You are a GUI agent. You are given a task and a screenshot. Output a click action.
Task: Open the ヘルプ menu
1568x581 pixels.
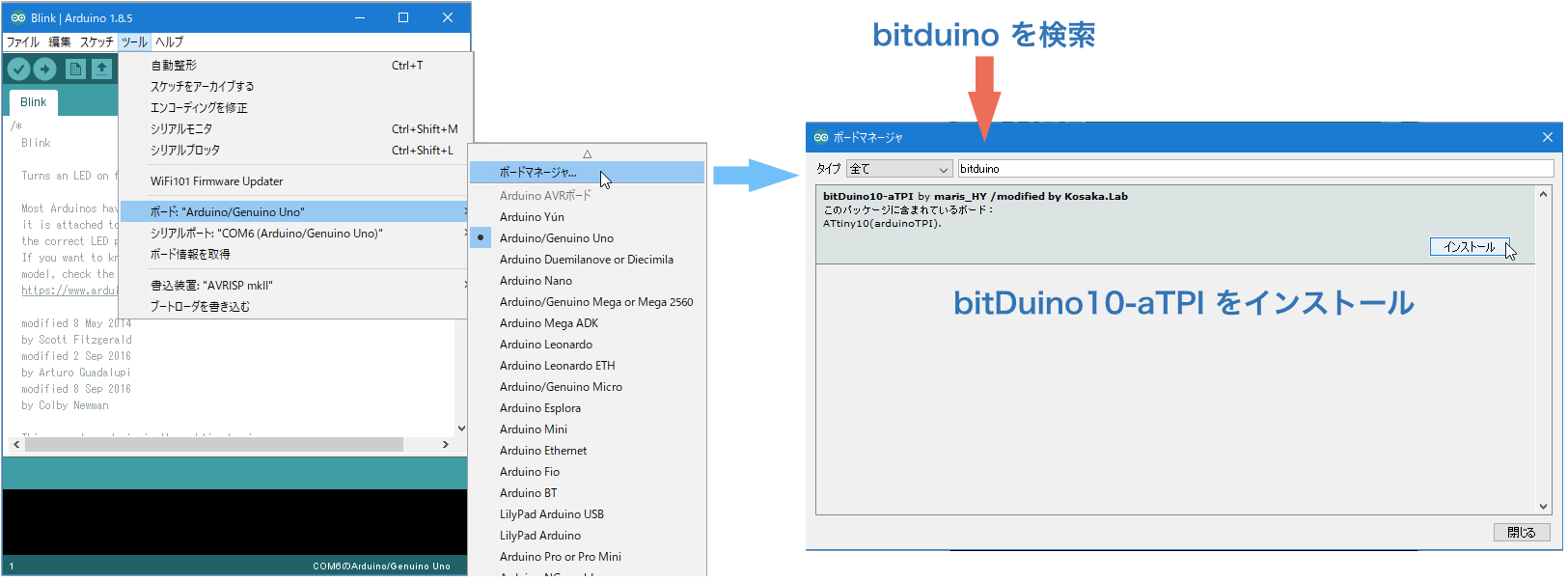169,41
